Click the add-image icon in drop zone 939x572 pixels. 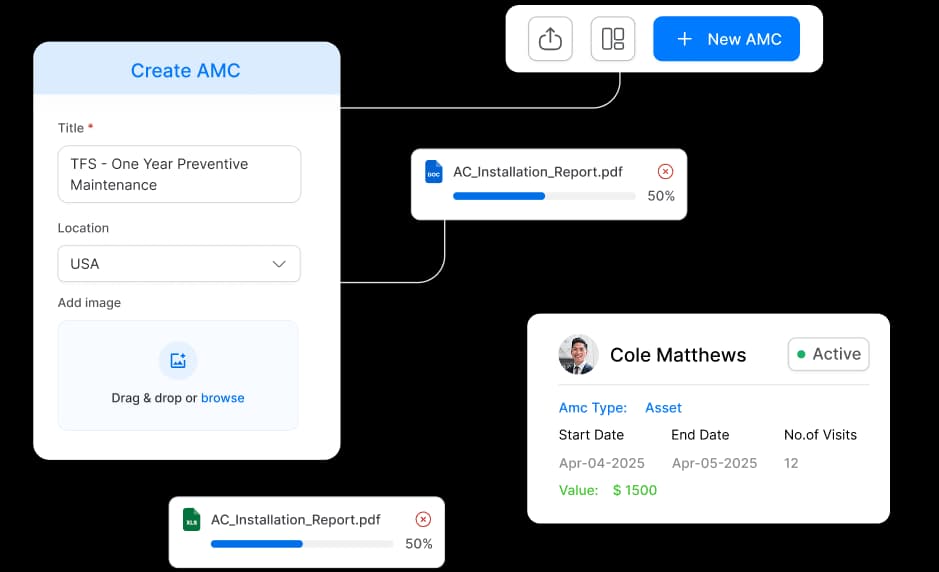pos(178,361)
